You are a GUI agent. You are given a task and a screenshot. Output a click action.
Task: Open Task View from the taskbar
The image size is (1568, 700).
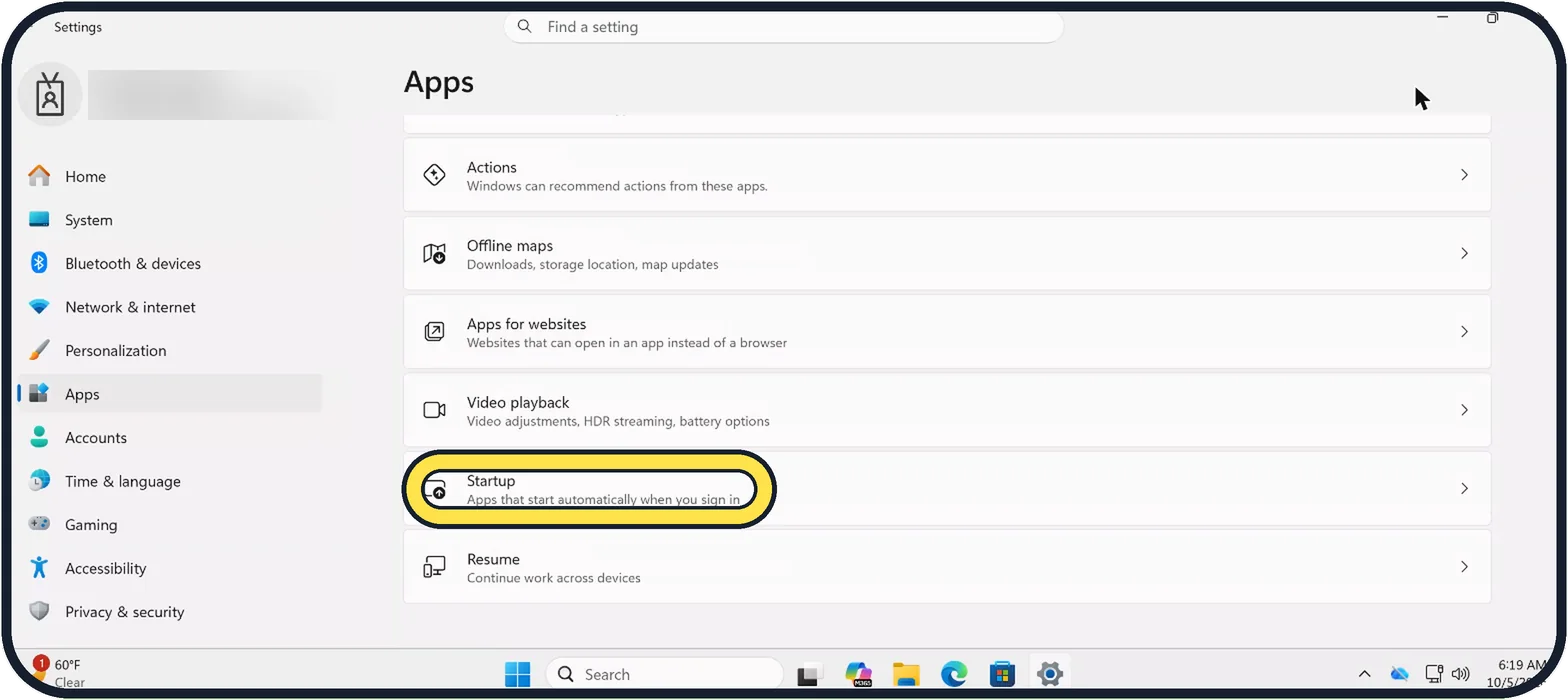point(809,675)
